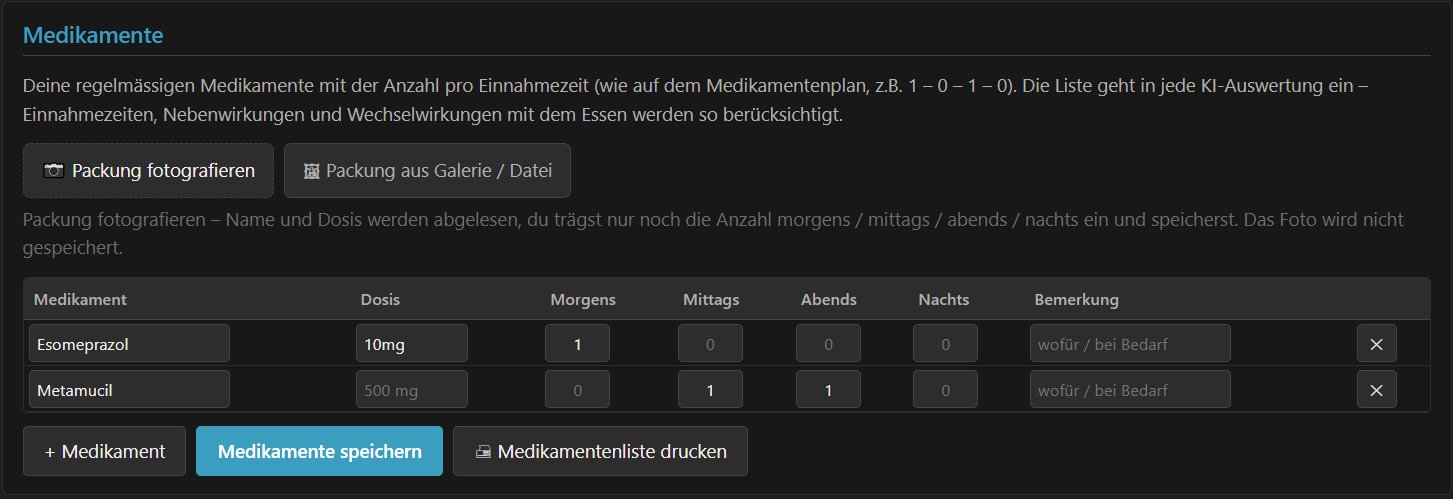Edit Metamucil Mittags count
Screen dimensions: 1453x499
[711, 390]
